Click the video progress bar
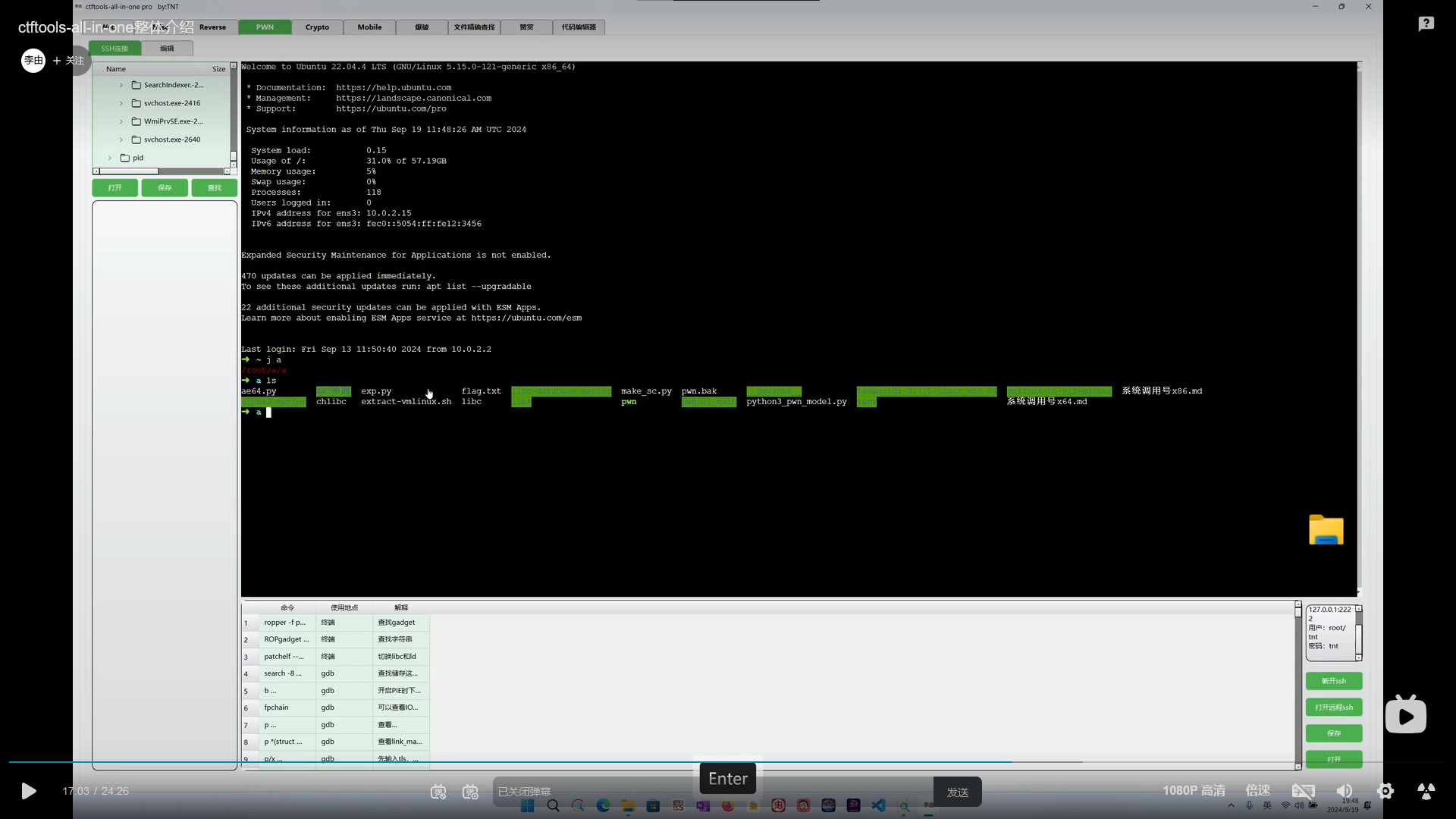Screen dimensions: 1456x819 pos(531,761)
